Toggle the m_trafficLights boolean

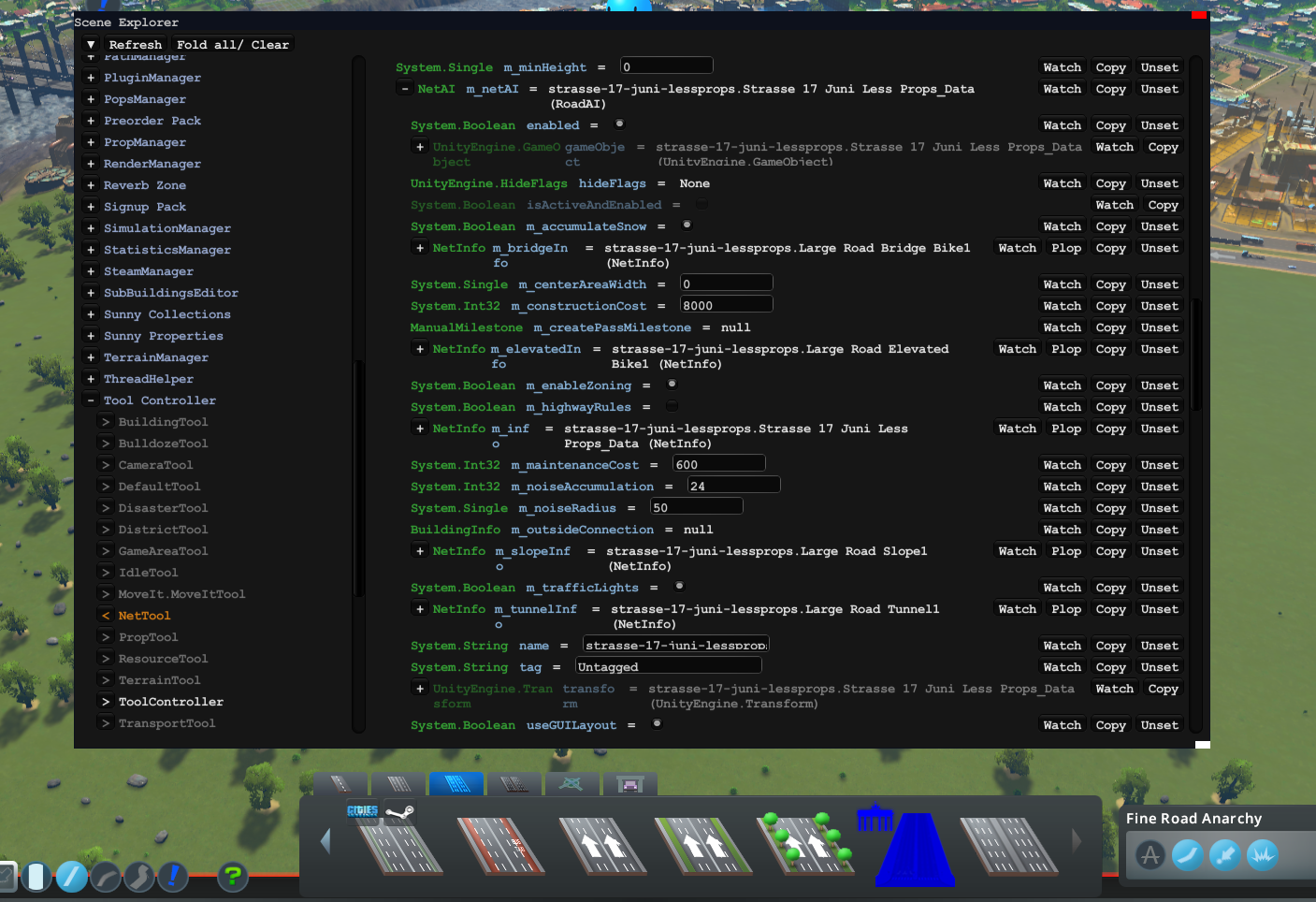coord(679,587)
